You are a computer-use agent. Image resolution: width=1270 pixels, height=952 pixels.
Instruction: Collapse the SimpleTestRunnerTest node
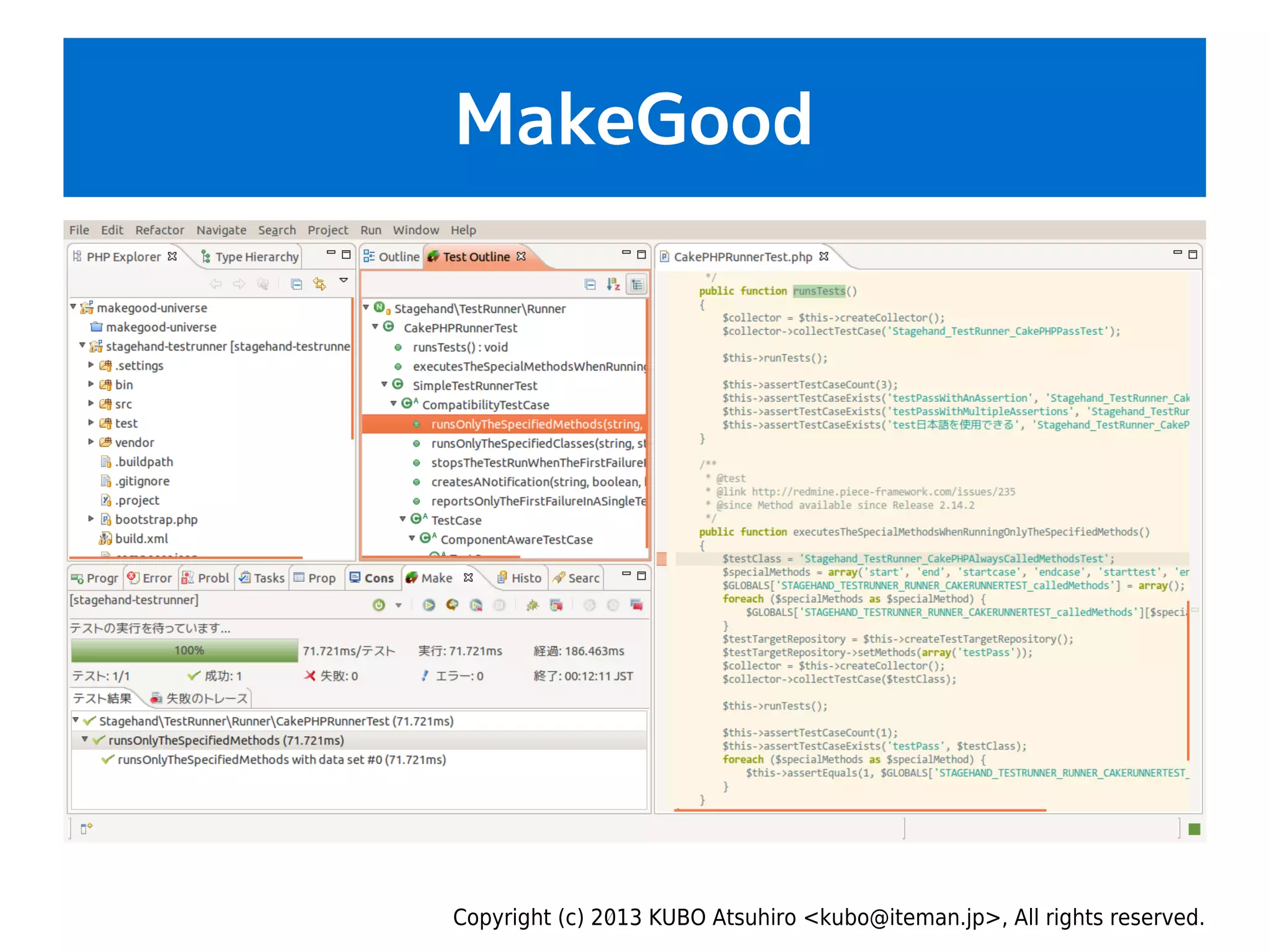coord(384,385)
